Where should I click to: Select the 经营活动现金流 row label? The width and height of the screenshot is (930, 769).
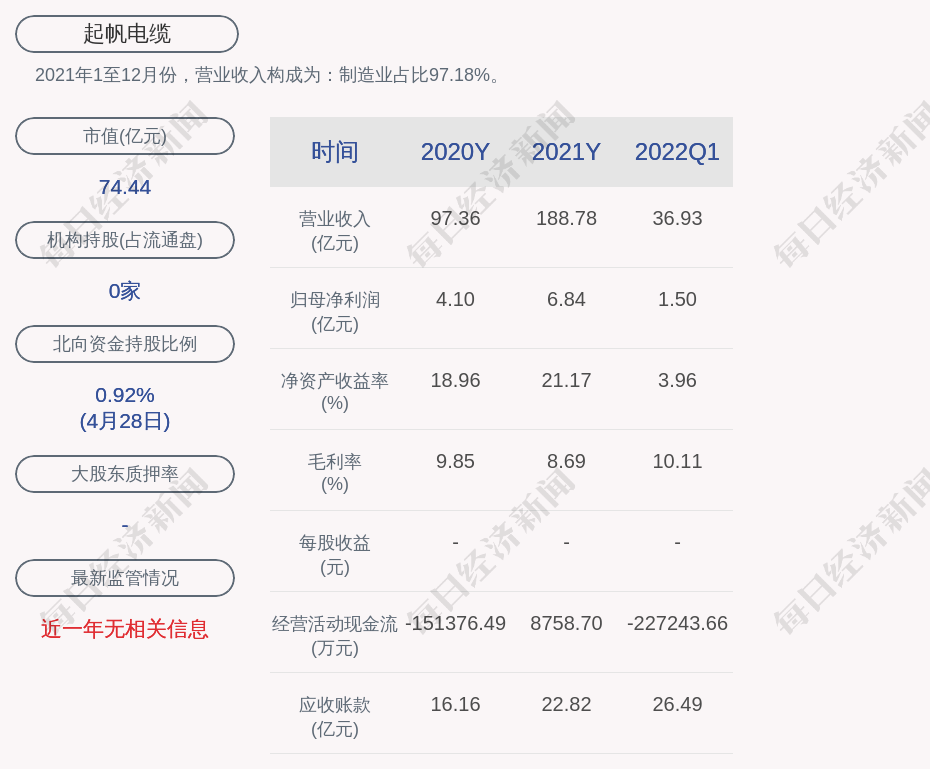click(x=335, y=636)
